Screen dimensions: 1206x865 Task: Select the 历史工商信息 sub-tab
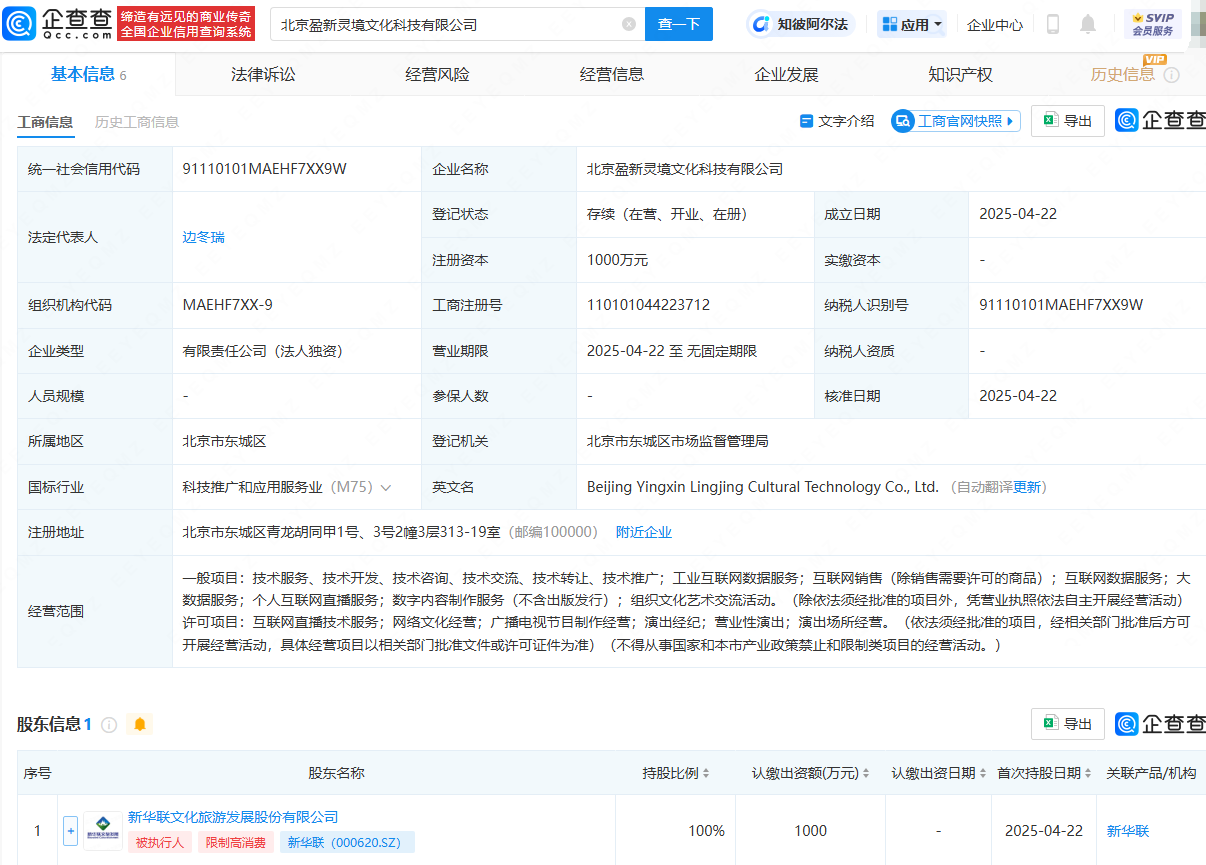click(x=137, y=122)
